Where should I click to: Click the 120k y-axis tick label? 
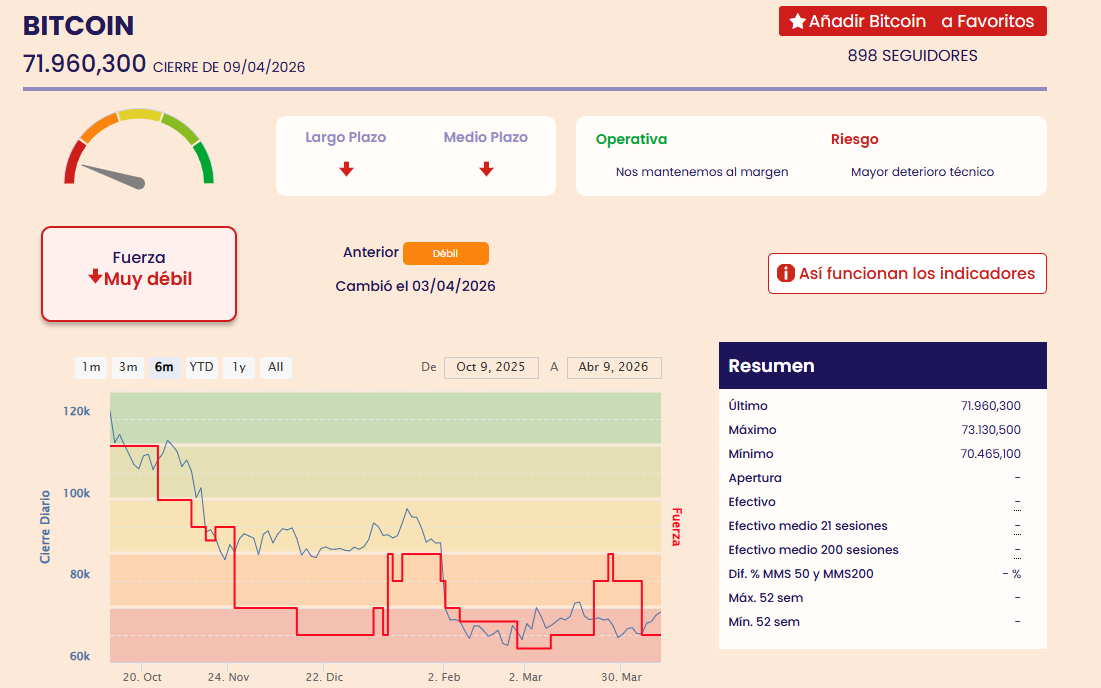[77, 411]
